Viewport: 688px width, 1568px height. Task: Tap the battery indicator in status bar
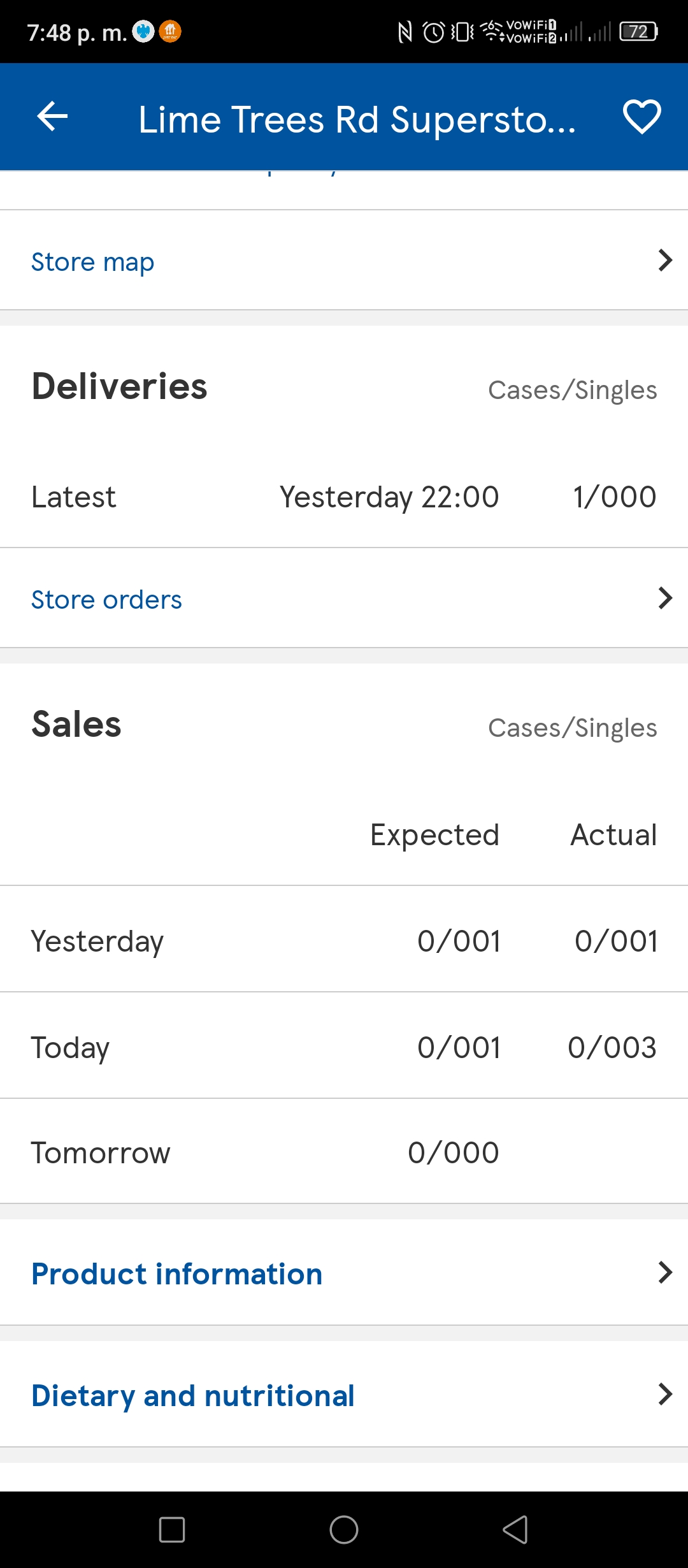click(x=639, y=31)
